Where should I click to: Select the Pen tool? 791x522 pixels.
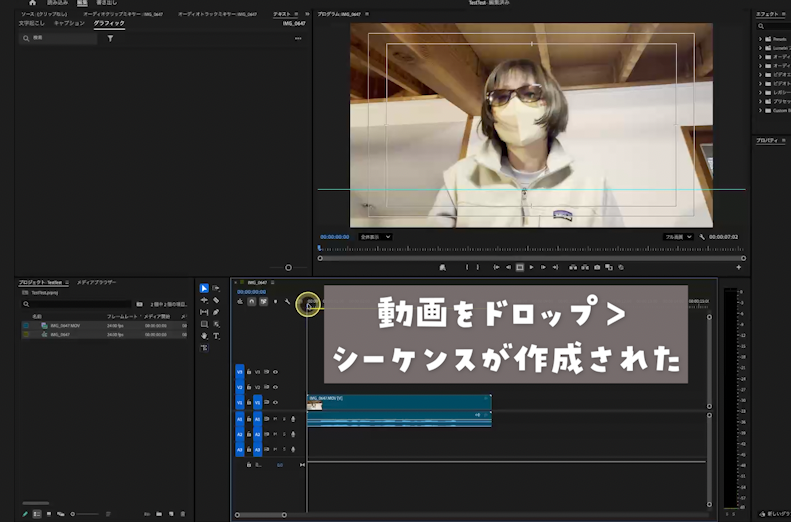(216, 312)
